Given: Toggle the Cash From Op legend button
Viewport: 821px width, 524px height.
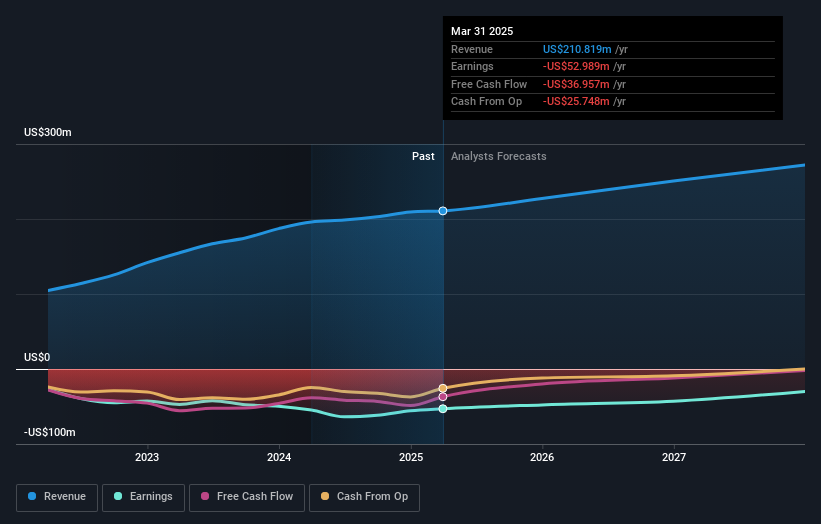Looking at the screenshot, I should (x=364, y=497).
